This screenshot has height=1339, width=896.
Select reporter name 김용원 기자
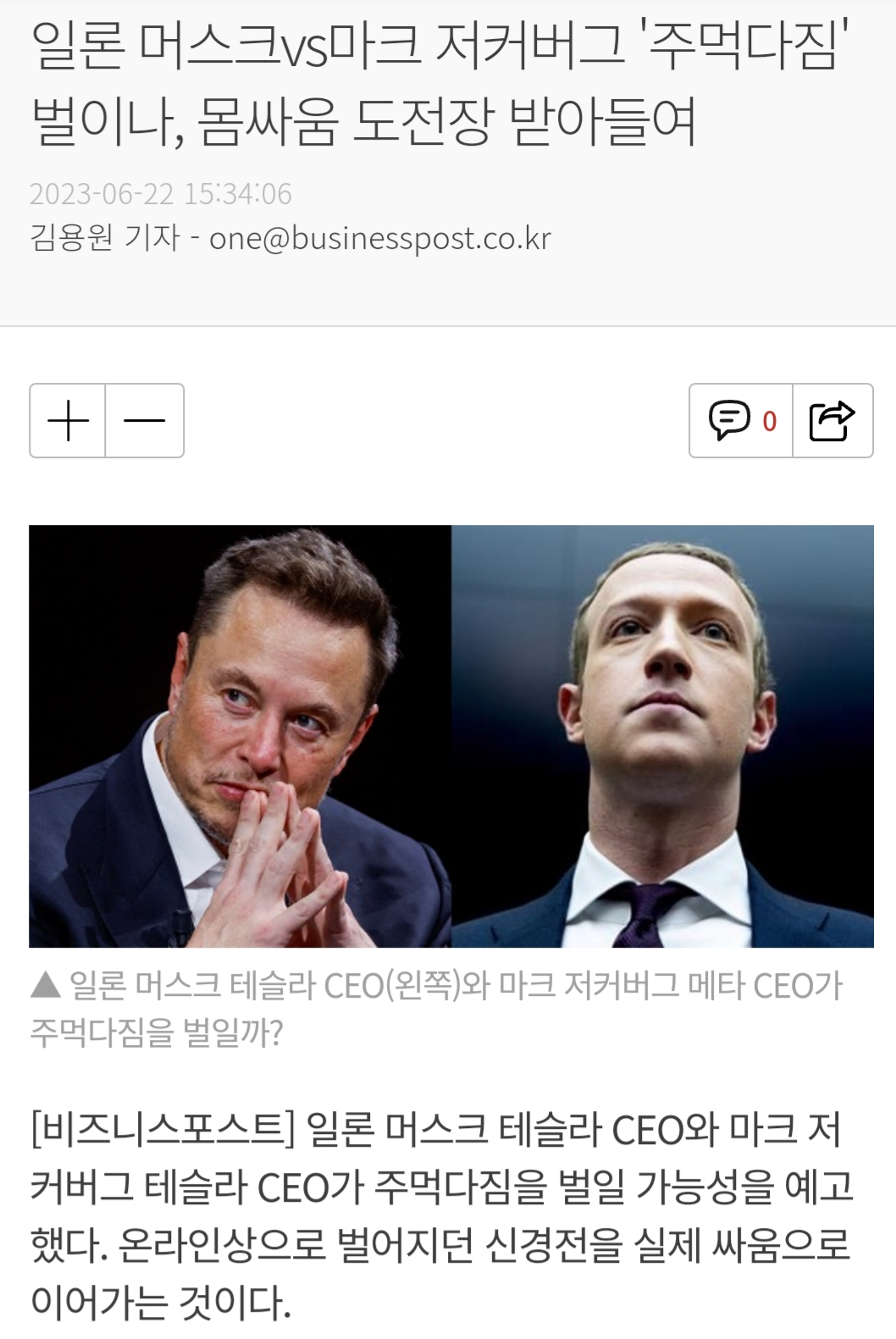coord(105,238)
